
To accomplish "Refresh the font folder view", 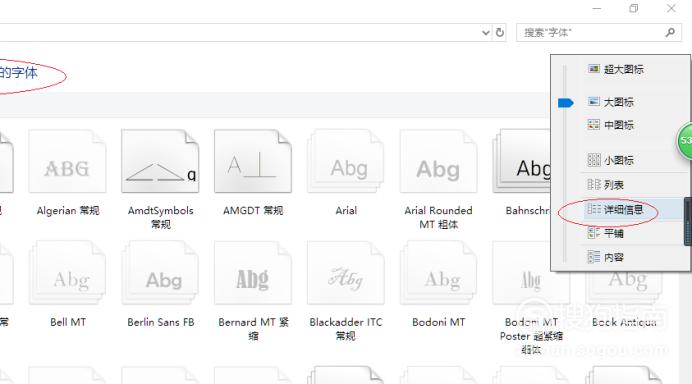I will 500,32.
